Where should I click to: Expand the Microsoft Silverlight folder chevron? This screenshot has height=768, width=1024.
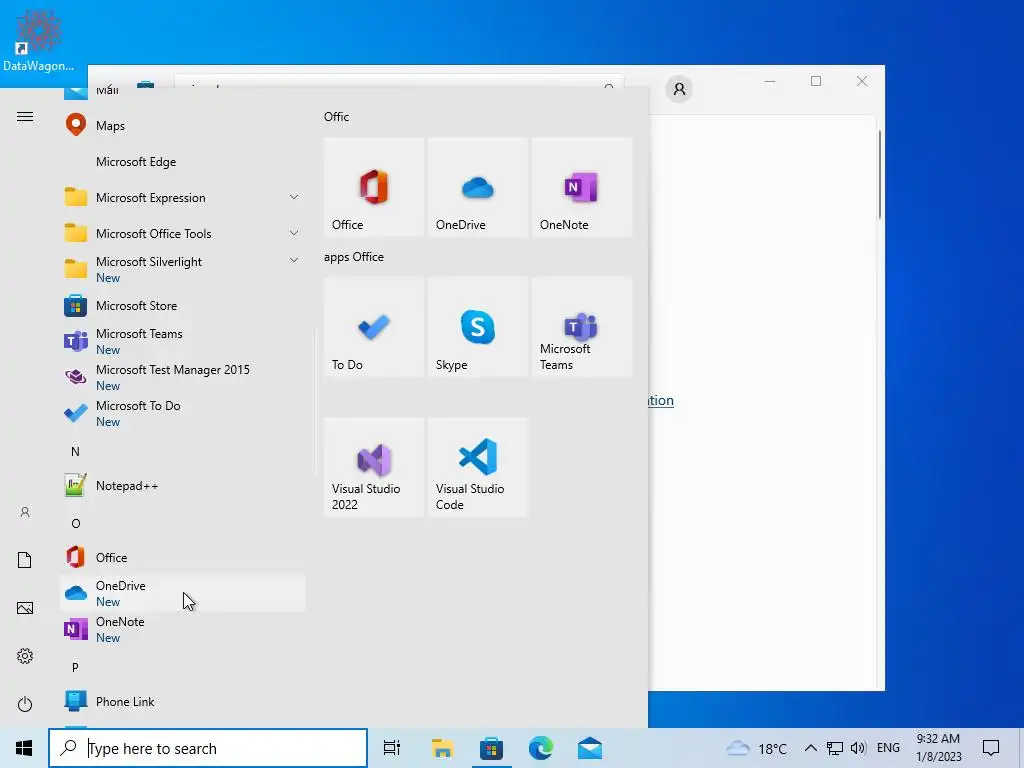point(294,260)
